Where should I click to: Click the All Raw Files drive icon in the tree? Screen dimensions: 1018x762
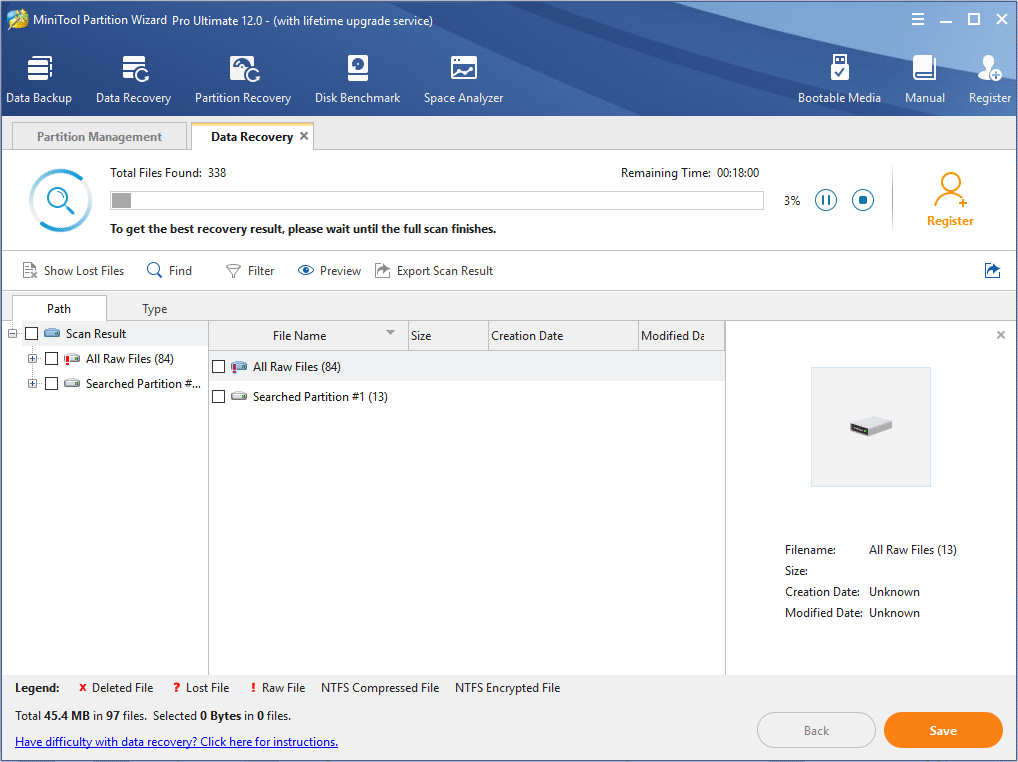coord(72,359)
